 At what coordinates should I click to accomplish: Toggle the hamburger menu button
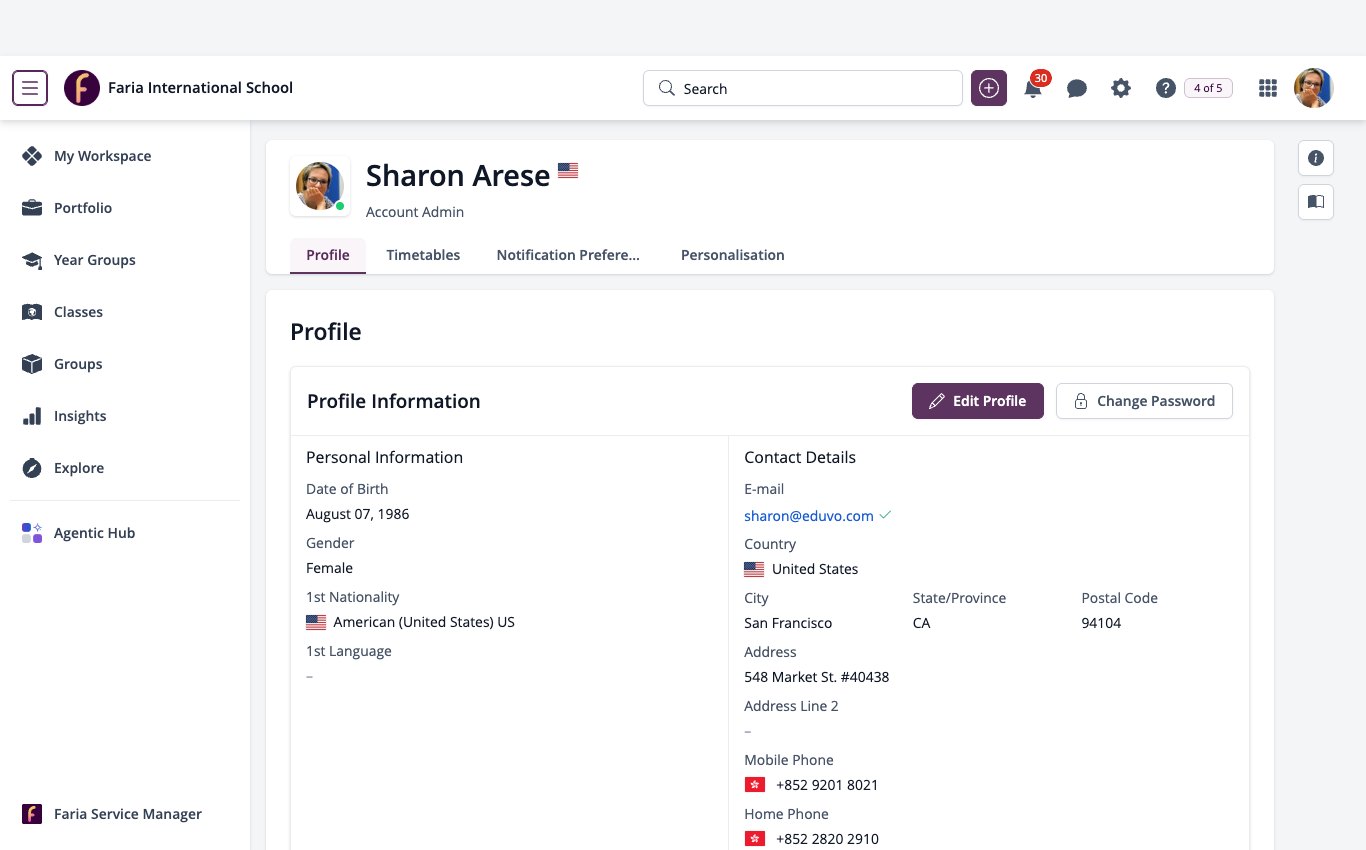pyautogui.click(x=30, y=88)
